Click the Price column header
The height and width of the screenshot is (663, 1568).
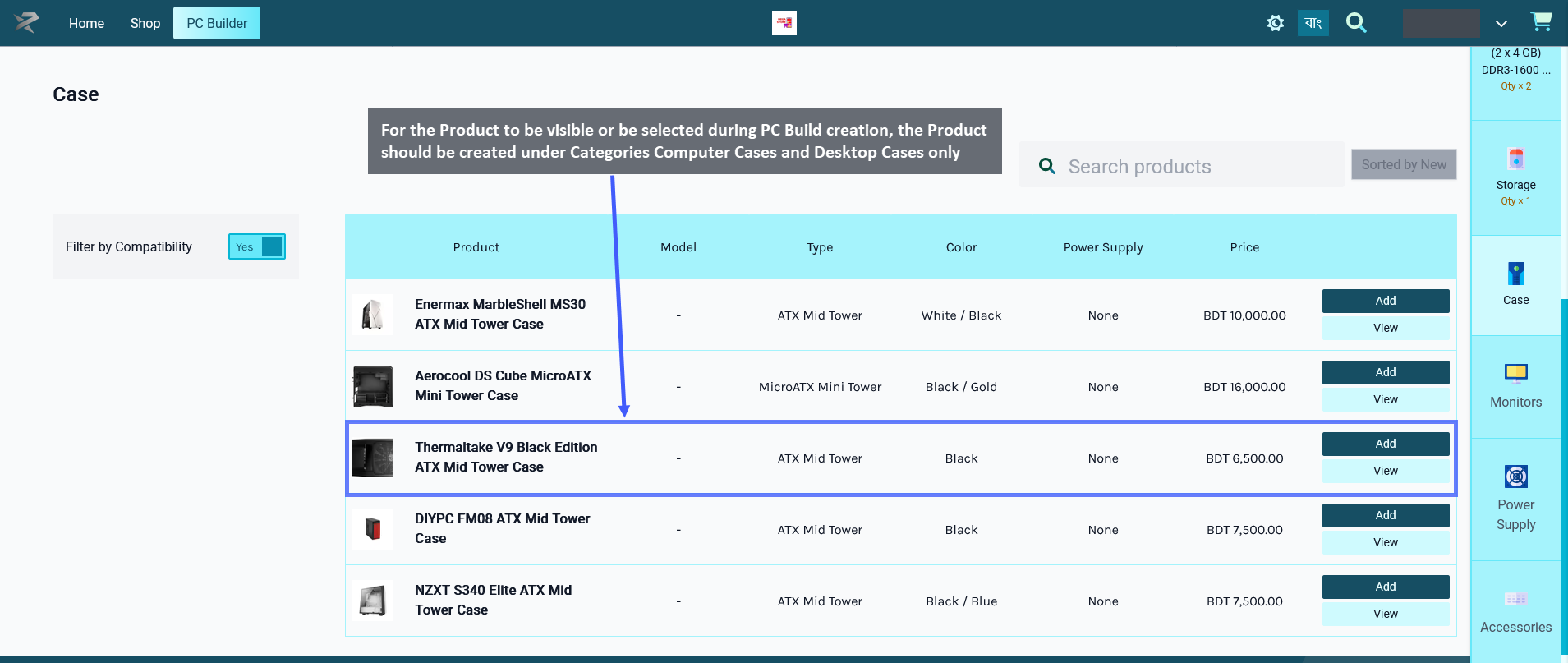pyautogui.click(x=1244, y=247)
